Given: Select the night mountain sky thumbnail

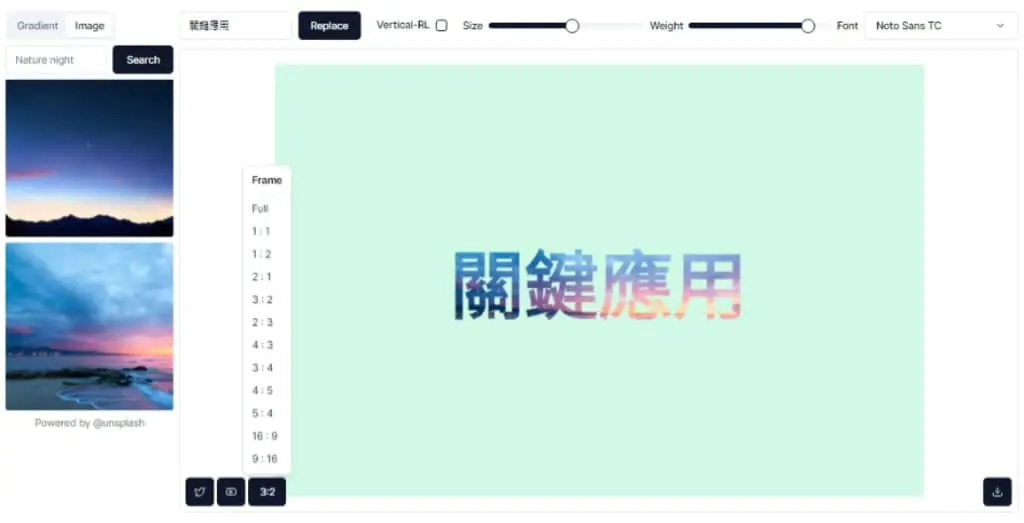Looking at the screenshot, I should pyautogui.click(x=89, y=158).
